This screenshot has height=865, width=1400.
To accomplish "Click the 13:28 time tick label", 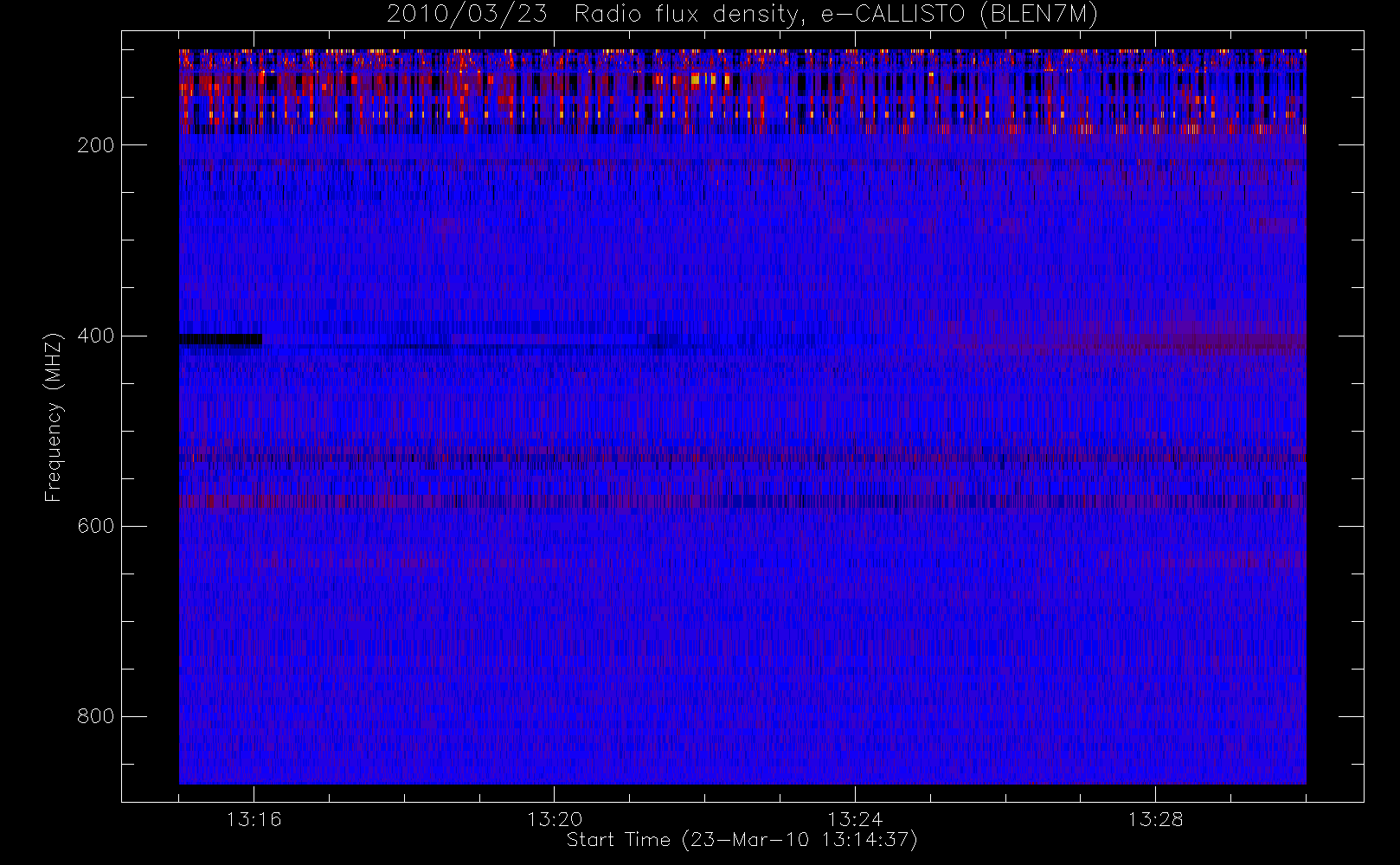I will tap(1155, 819).
